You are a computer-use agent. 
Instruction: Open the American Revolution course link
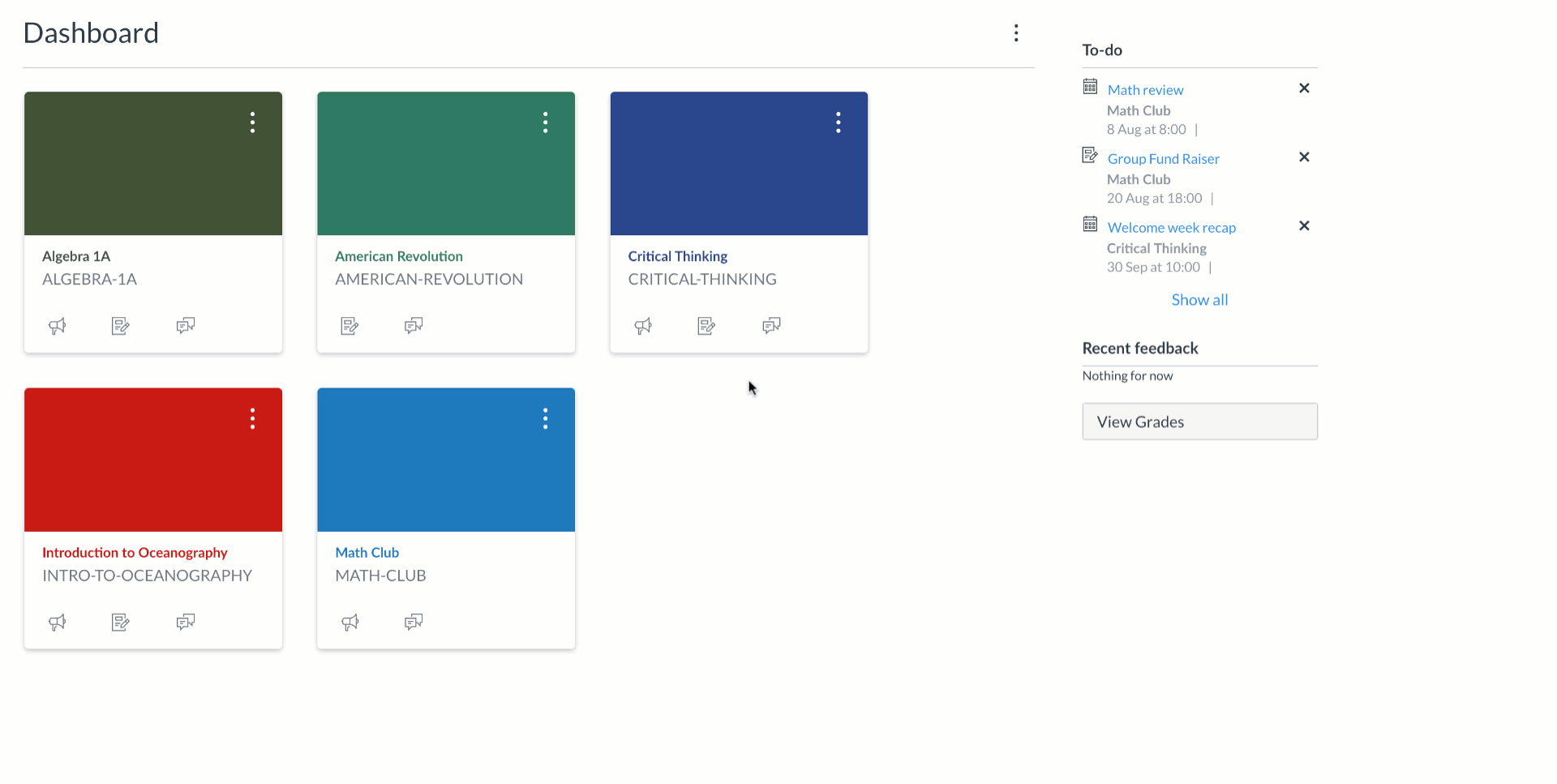[399, 256]
